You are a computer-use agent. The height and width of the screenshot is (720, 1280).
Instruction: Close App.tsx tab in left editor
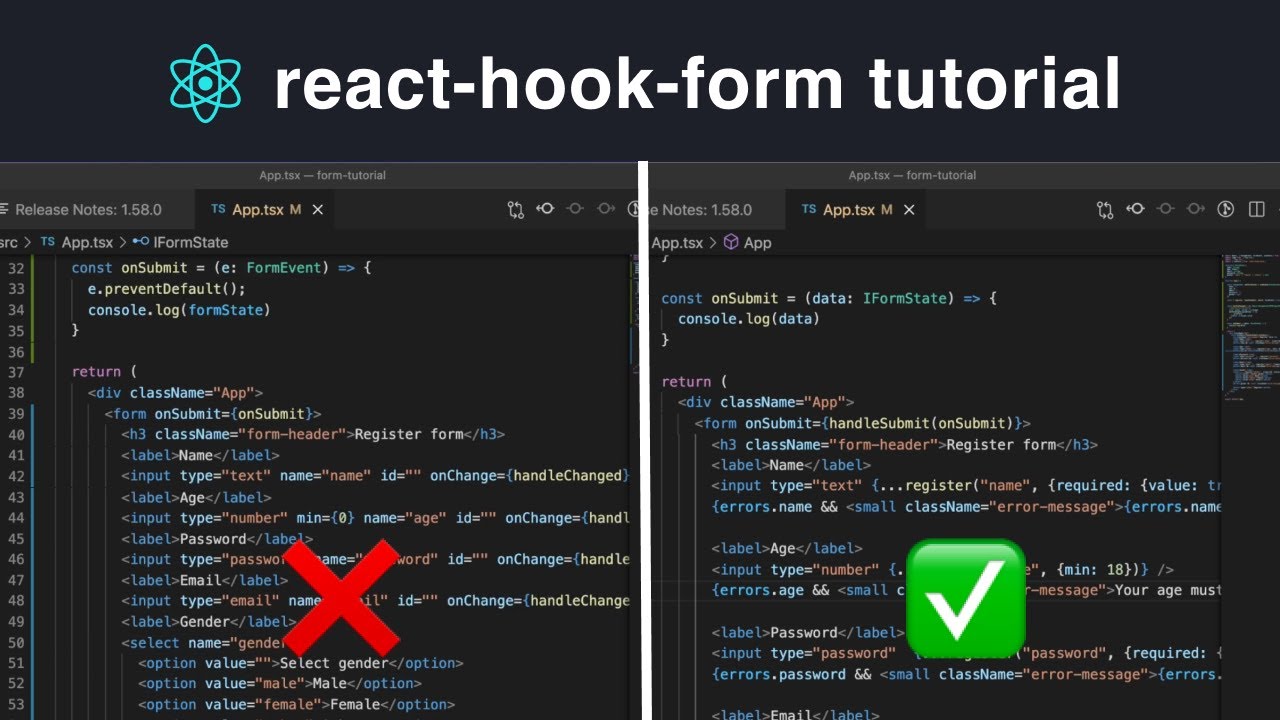click(x=318, y=209)
